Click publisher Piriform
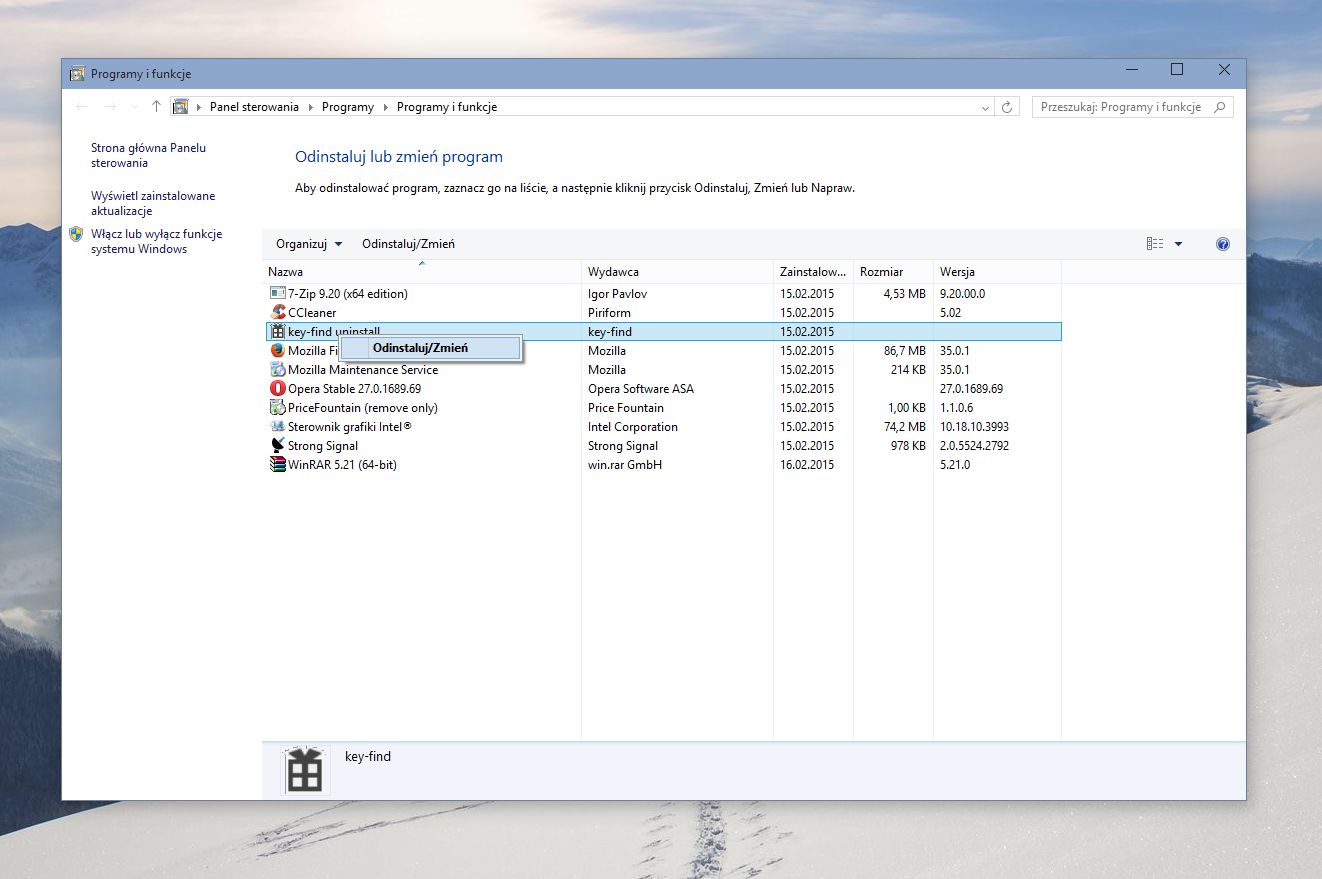 [x=610, y=313]
